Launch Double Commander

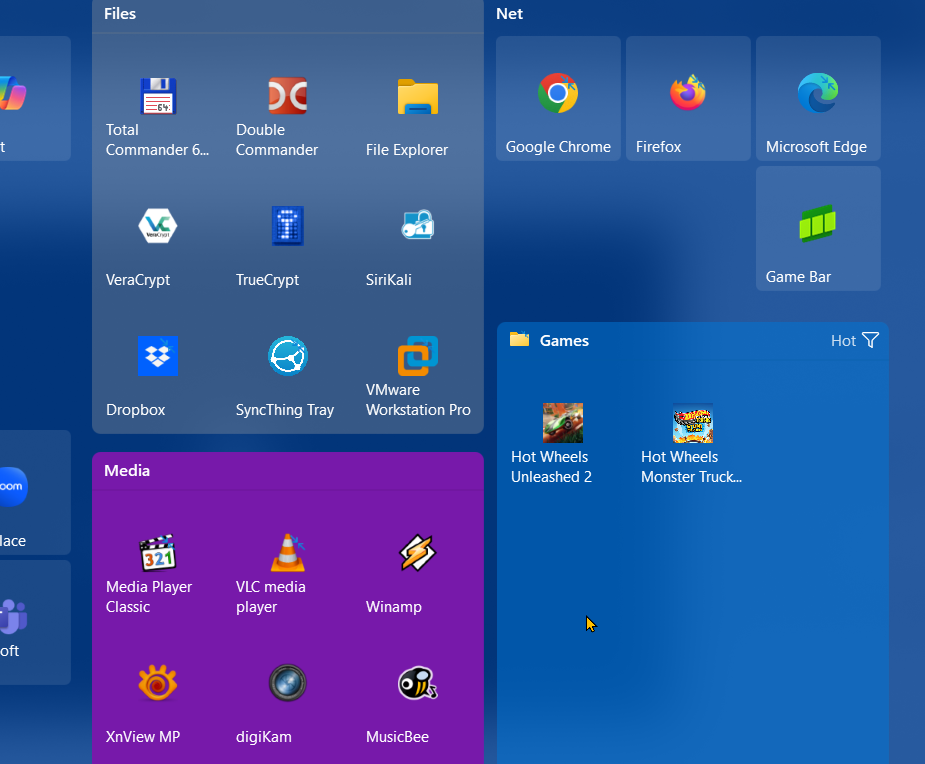(288, 113)
